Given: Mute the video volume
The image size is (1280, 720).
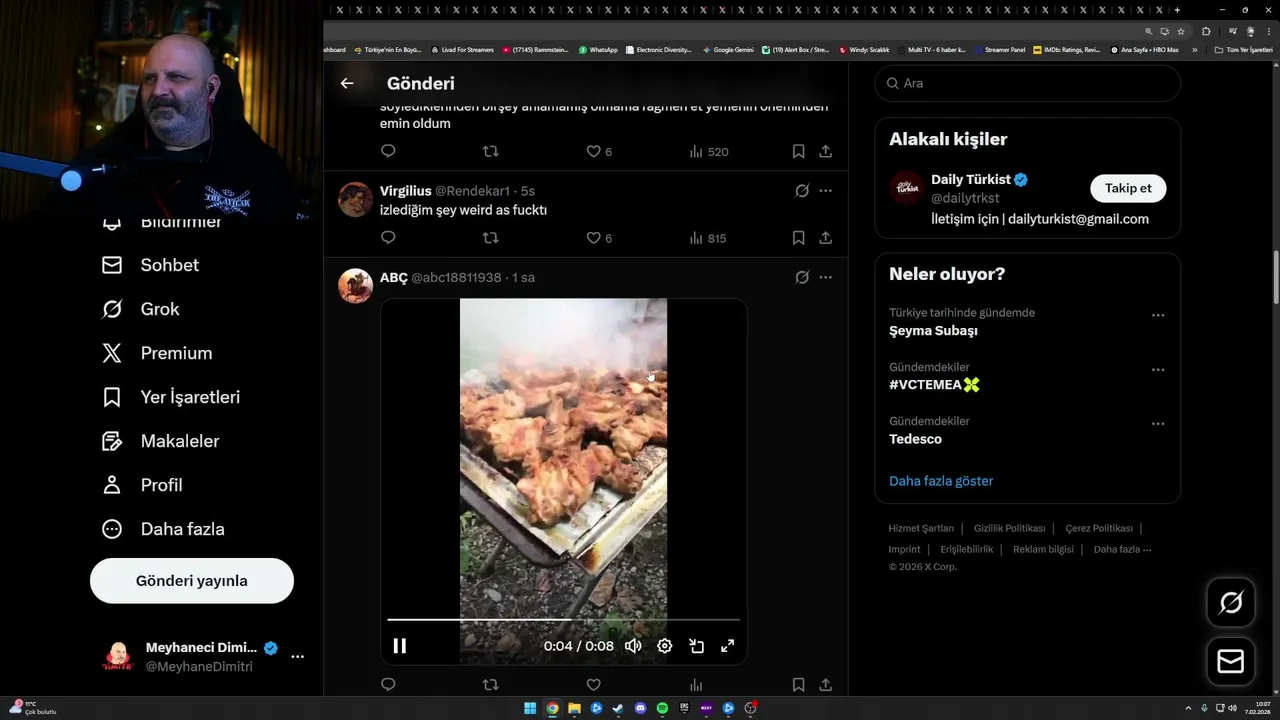Looking at the screenshot, I should pos(633,646).
